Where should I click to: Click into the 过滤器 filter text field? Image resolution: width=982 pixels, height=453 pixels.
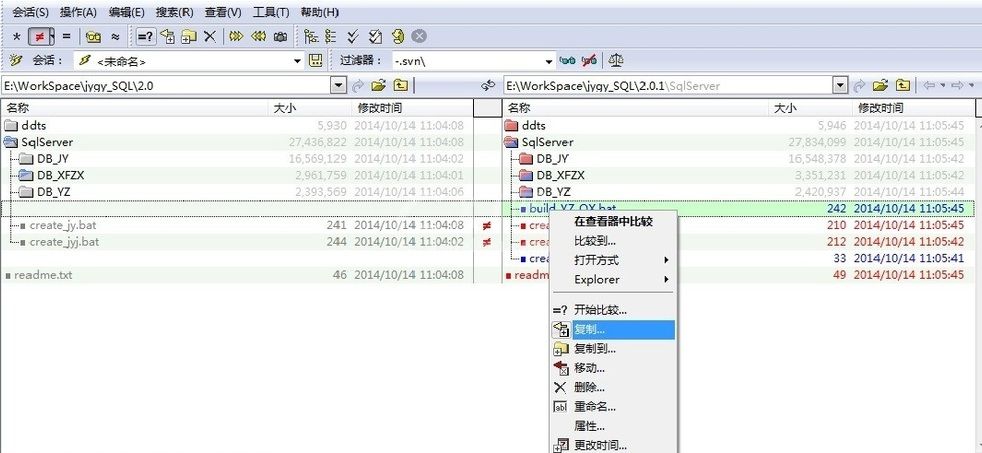pyautogui.click(x=467, y=61)
